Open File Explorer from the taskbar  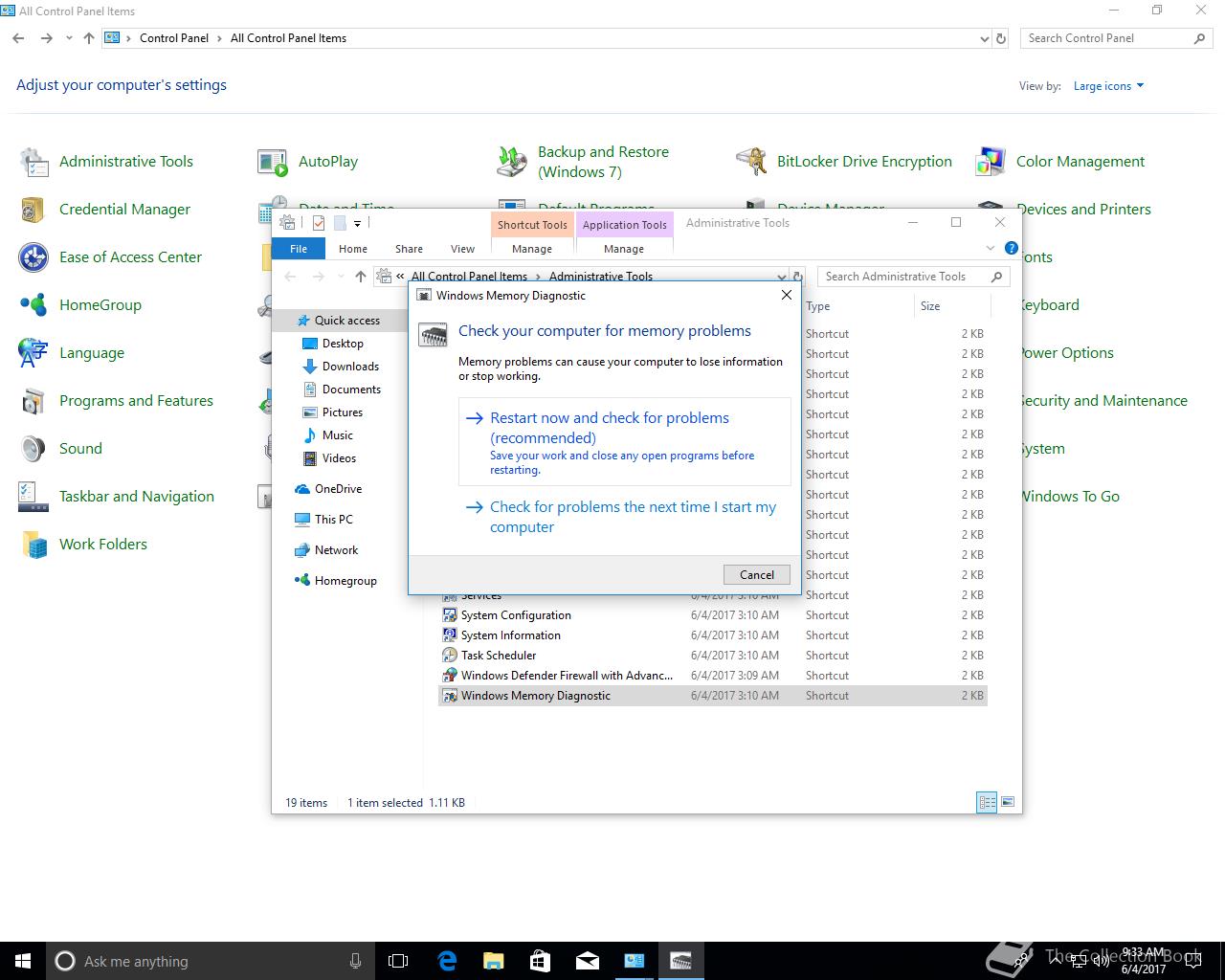point(493,961)
